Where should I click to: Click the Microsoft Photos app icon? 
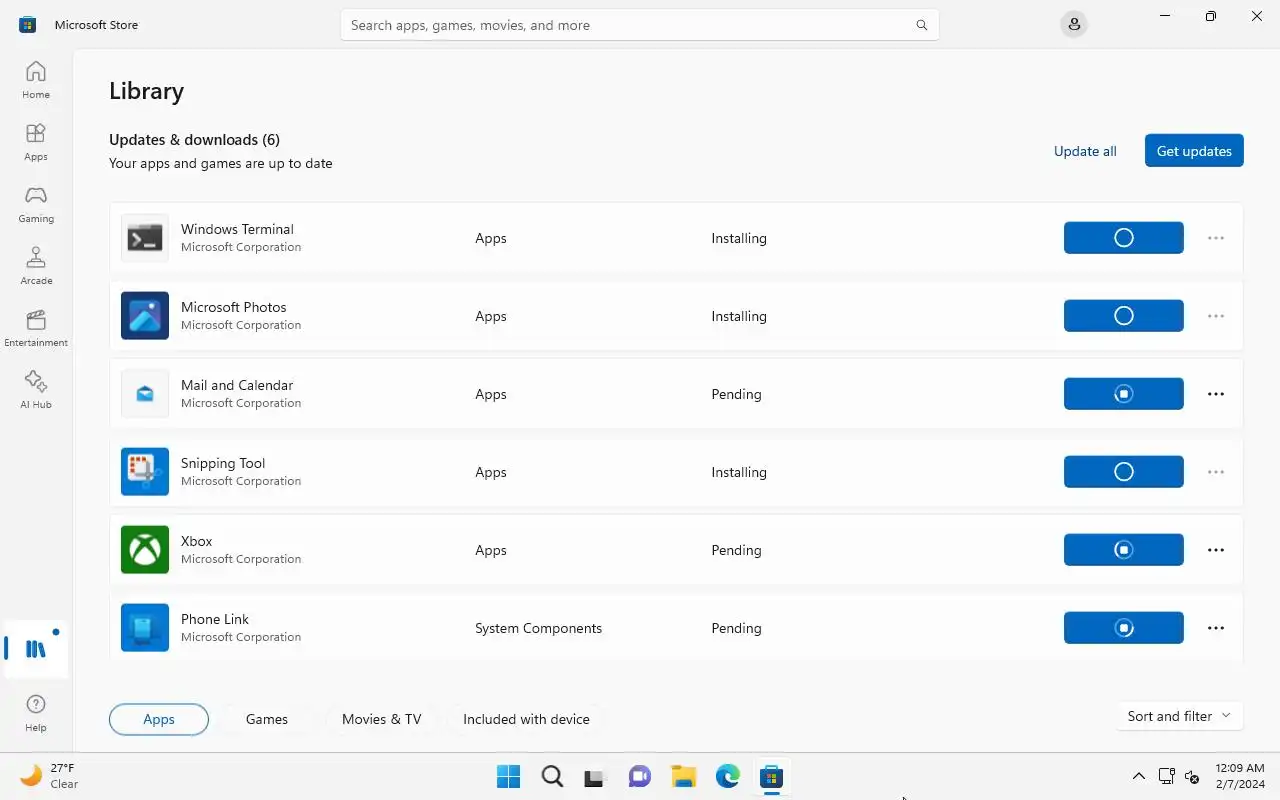[145, 316]
